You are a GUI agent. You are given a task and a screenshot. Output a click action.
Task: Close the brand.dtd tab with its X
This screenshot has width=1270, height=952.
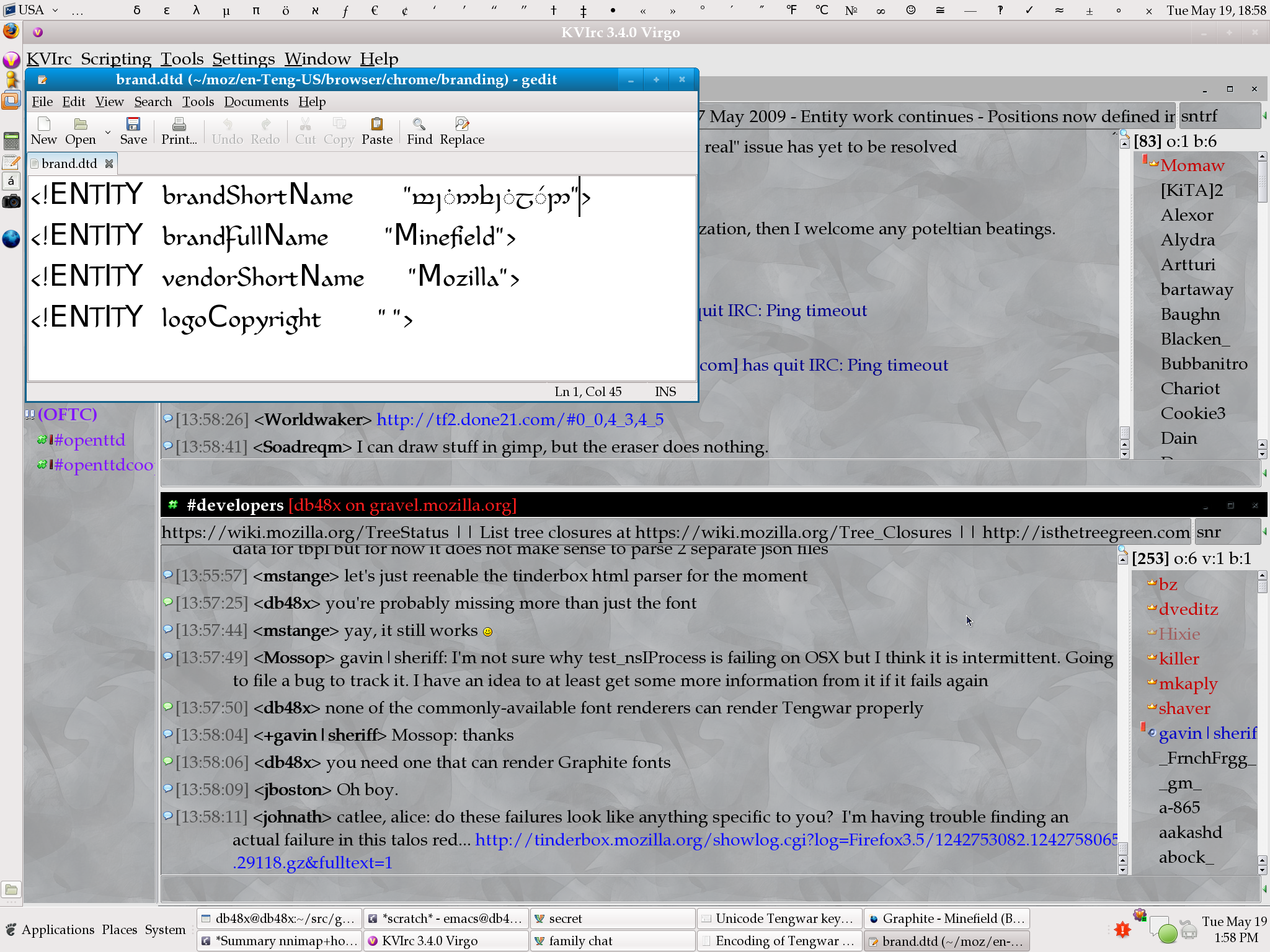(x=109, y=164)
